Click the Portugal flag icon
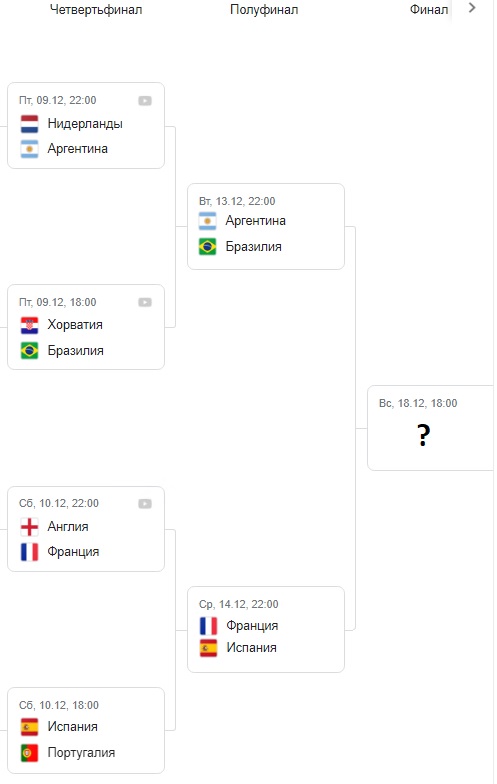The image size is (497, 784). pyautogui.click(x=30, y=752)
